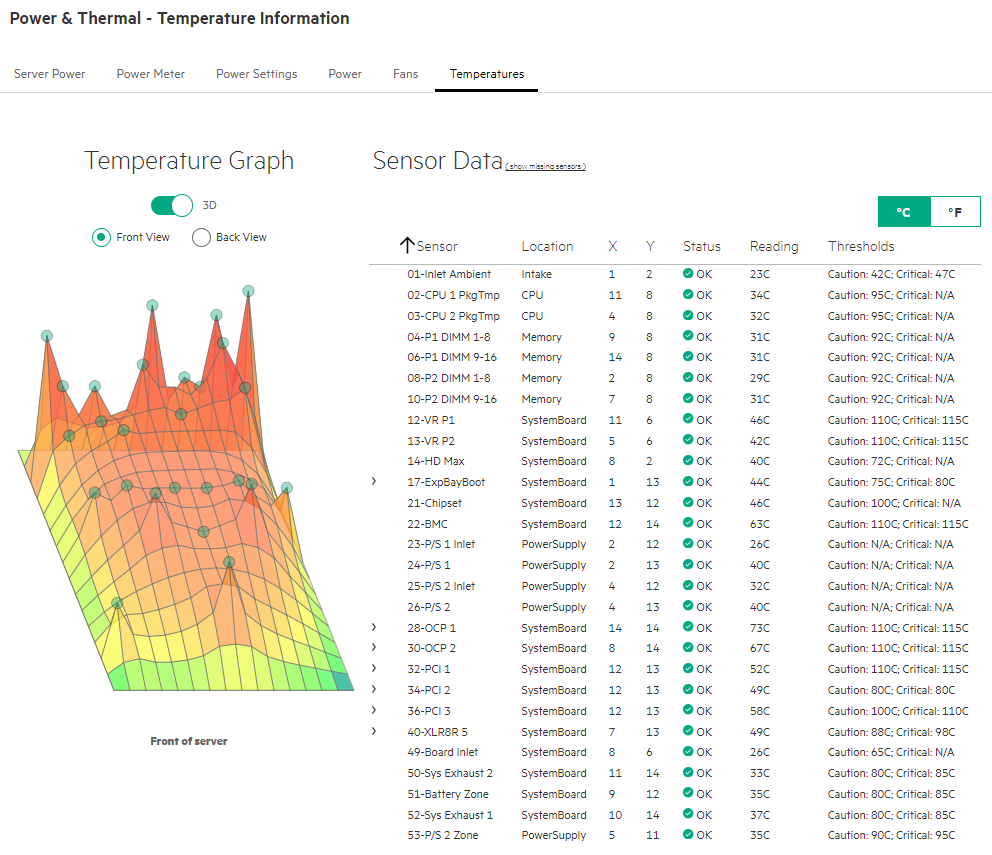Expand the 32-PCI 1 sensor row

[374, 668]
